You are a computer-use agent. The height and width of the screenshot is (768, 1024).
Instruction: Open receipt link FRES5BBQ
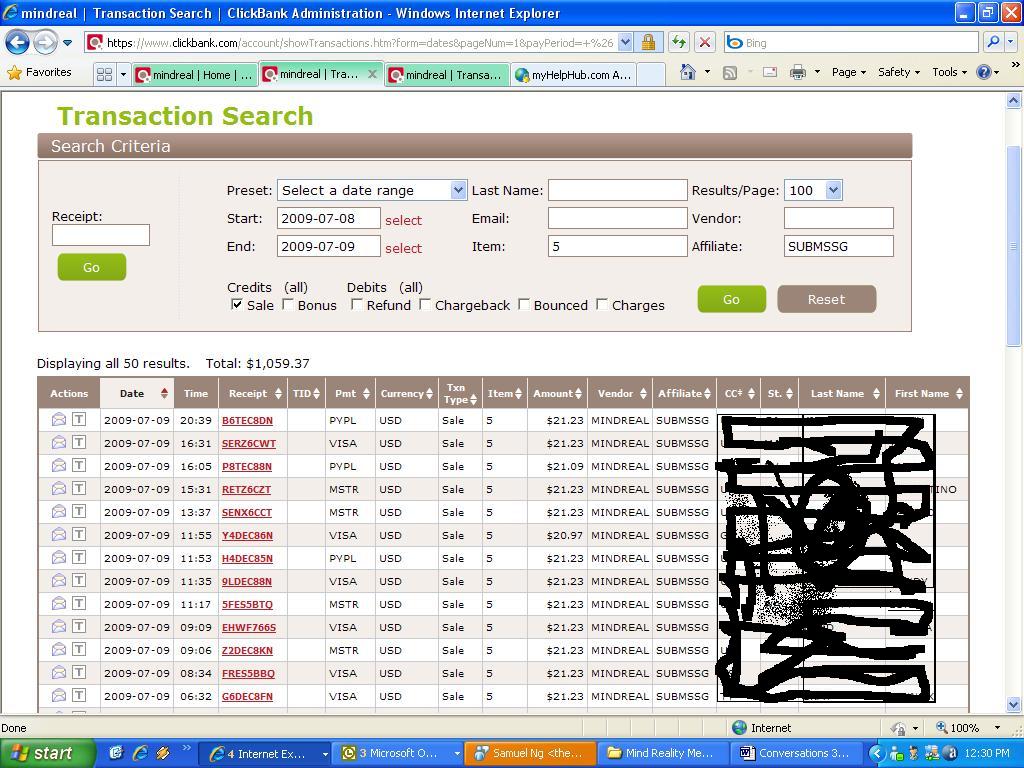pyautogui.click(x=248, y=673)
